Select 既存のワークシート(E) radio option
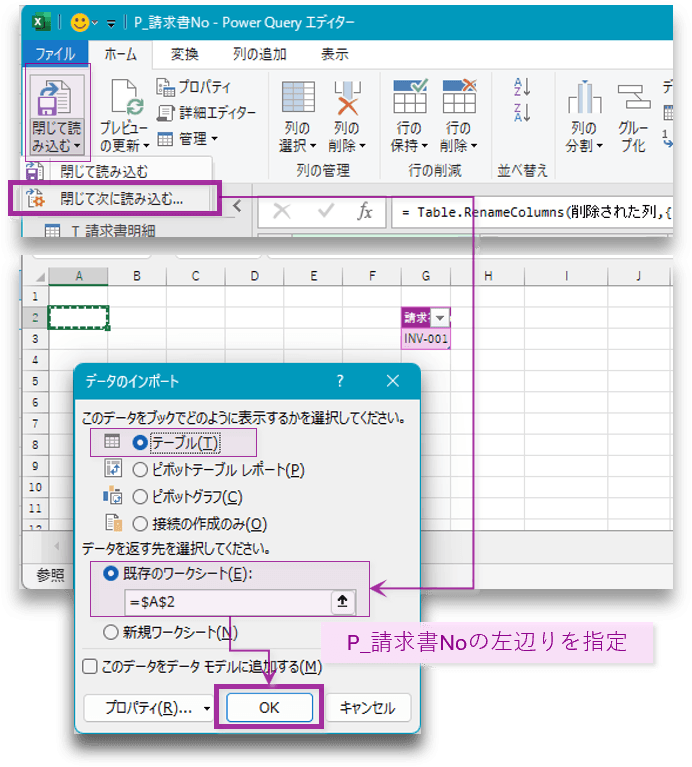The height and width of the screenshot is (767, 692). 111,573
